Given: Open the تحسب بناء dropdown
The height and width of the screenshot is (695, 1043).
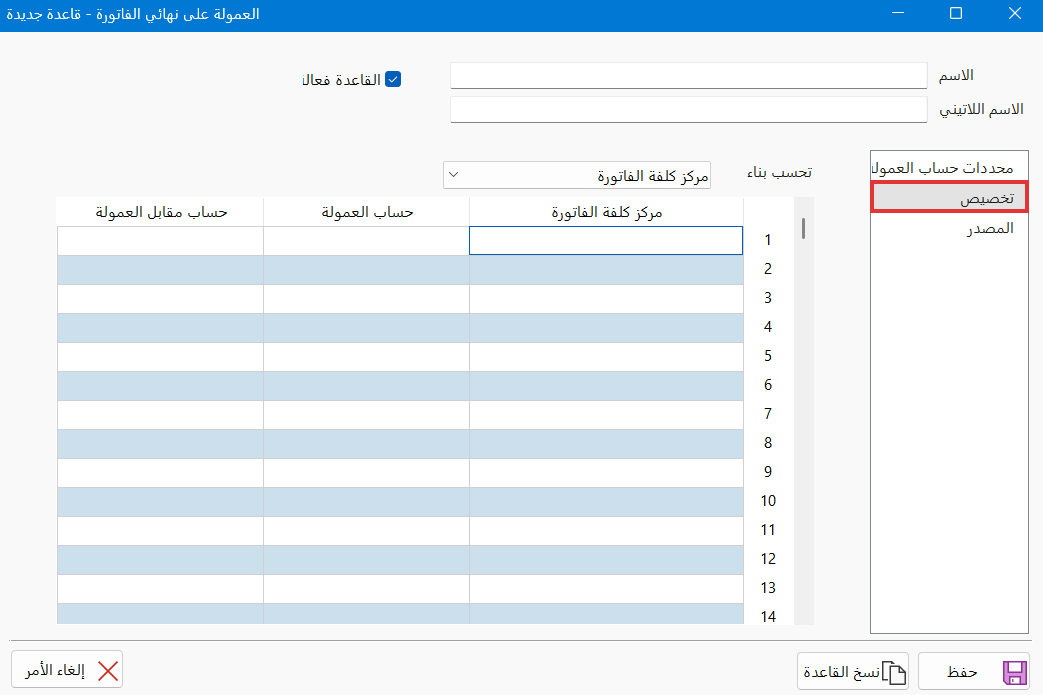Looking at the screenshot, I should tap(577, 175).
